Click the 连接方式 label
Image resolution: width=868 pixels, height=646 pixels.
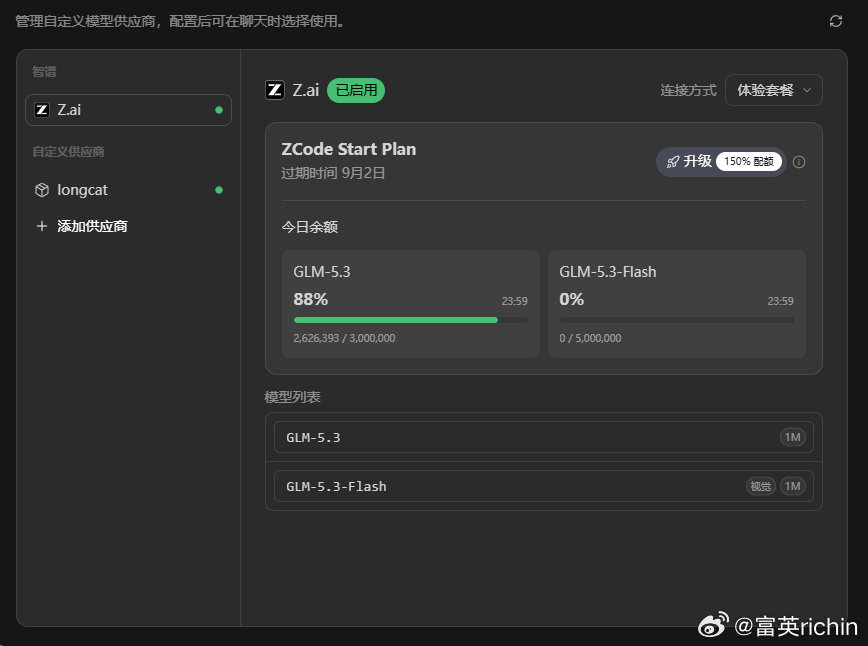[x=688, y=90]
